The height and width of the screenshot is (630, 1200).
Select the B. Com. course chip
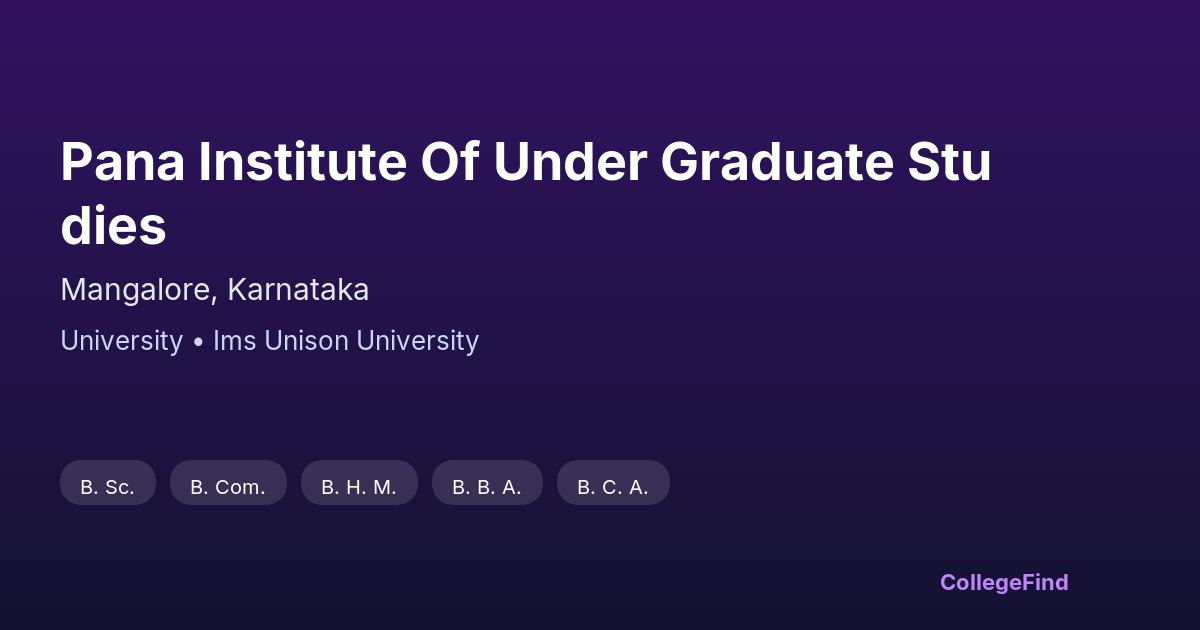click(x=228, y=486)
